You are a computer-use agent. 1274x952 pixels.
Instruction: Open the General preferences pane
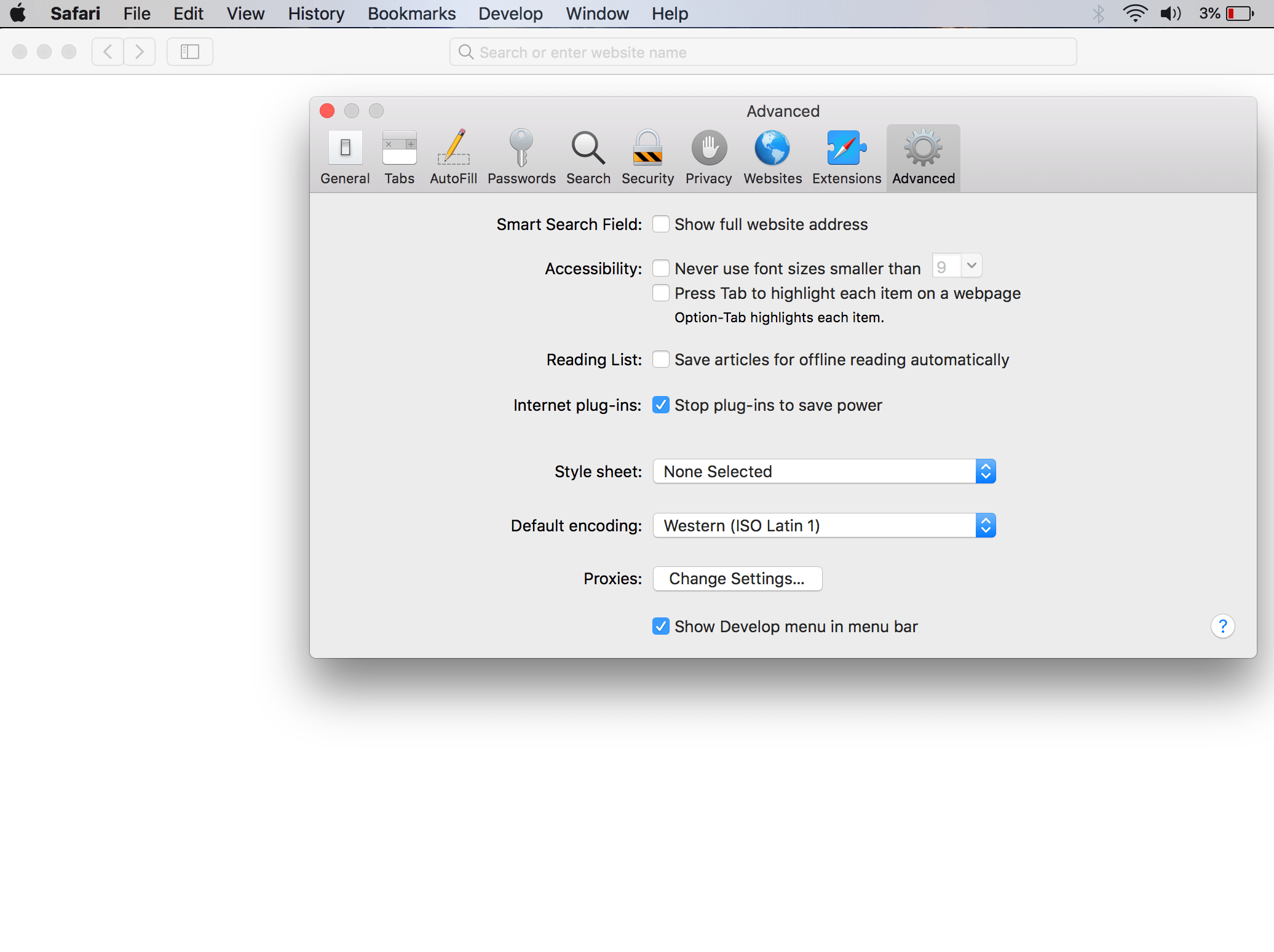(344, 157)
